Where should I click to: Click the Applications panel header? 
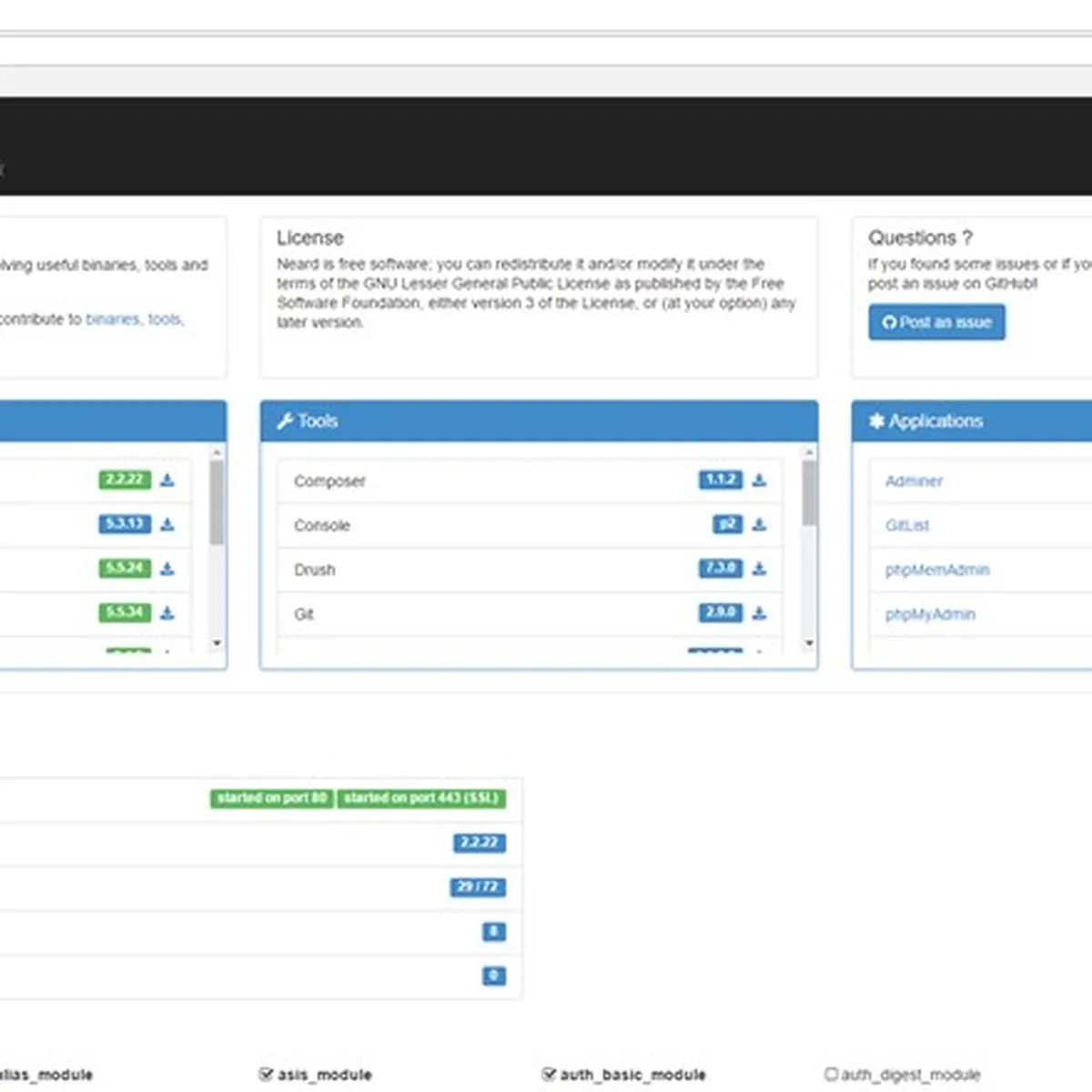point(972,421)
